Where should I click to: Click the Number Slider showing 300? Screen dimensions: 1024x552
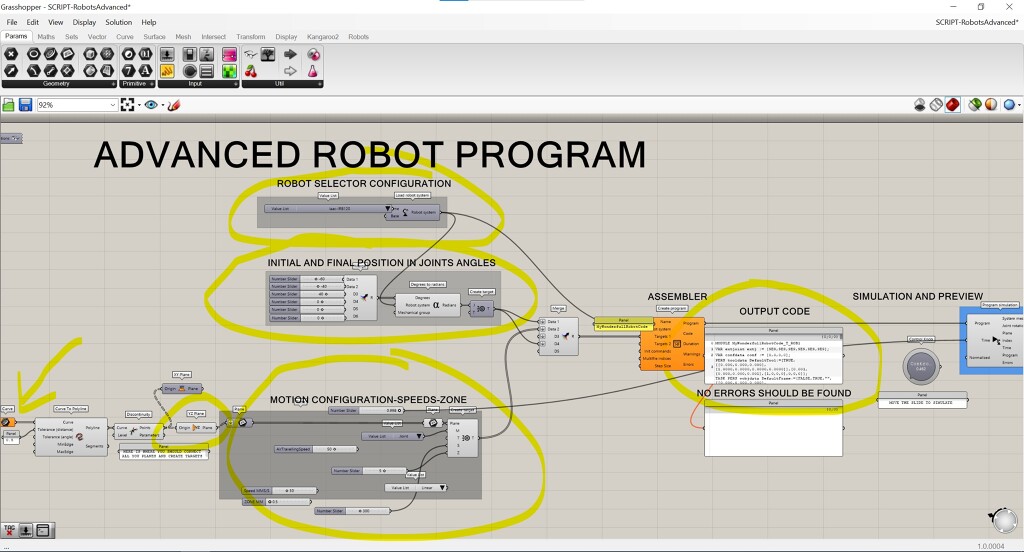click(x=353, y=511)
